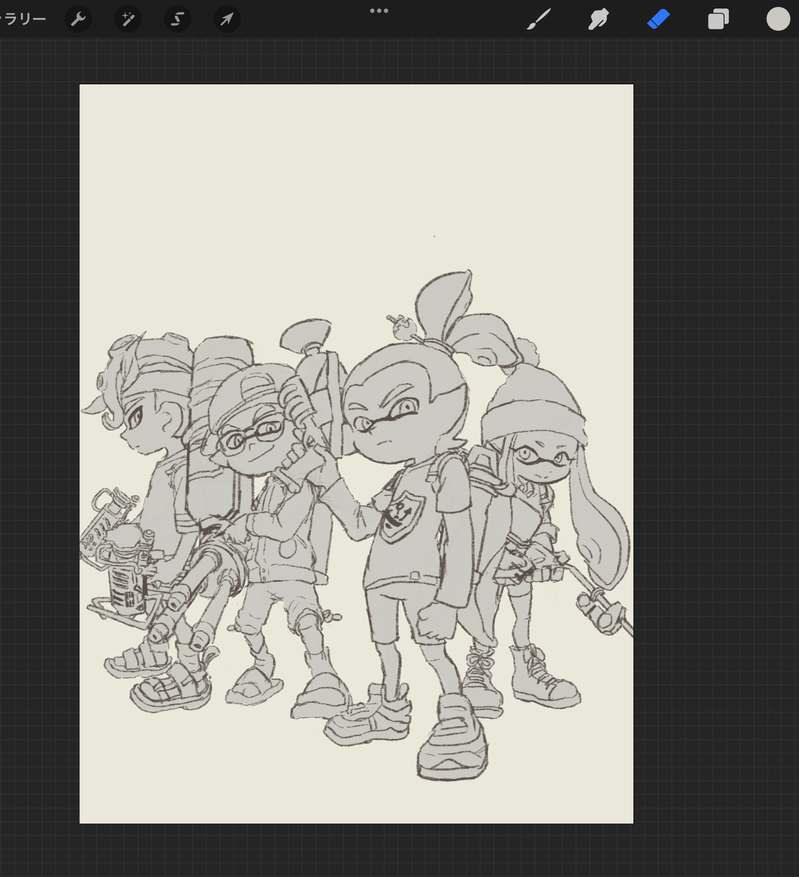This screenshot has width=799, height=877.
Task: Open the Actions wrench menu
Action: pos(78,20)
